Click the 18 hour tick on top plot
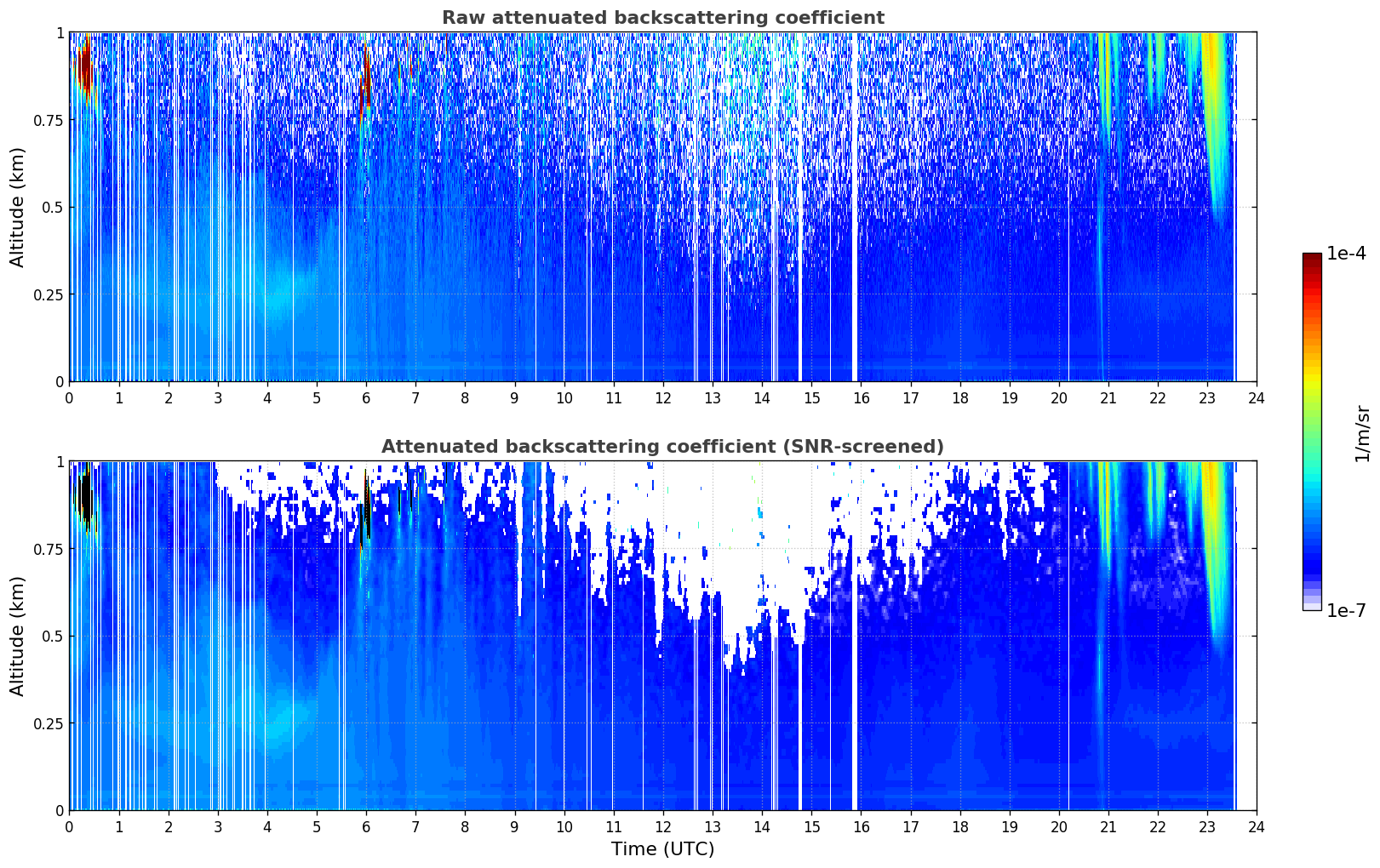Viewport: 1380px width, 868px height. tap(960, 397)
